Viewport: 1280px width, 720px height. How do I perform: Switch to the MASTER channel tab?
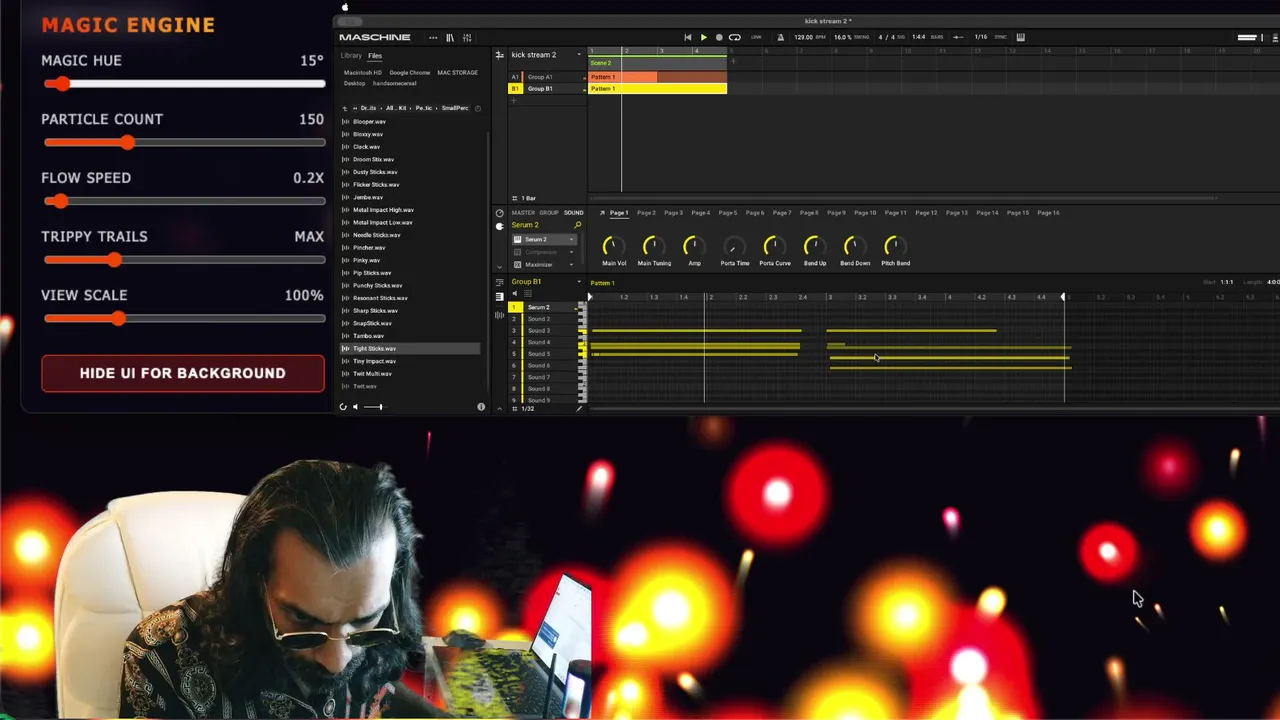(x=523, y=213)
